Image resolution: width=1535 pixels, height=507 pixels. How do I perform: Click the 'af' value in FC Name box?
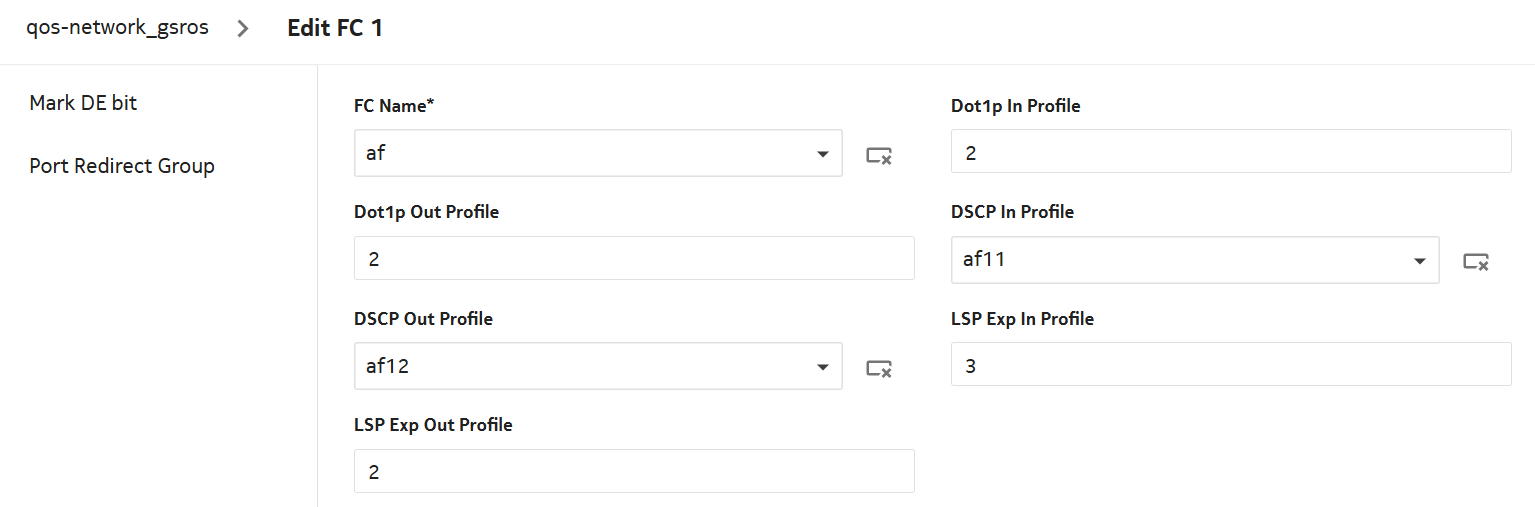[x=376, y=154]
